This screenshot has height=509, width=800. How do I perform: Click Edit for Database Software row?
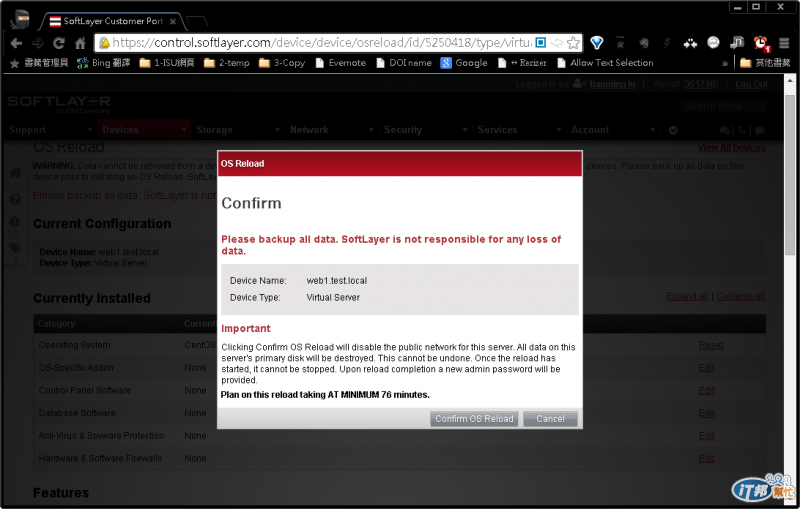click(706, 413)
